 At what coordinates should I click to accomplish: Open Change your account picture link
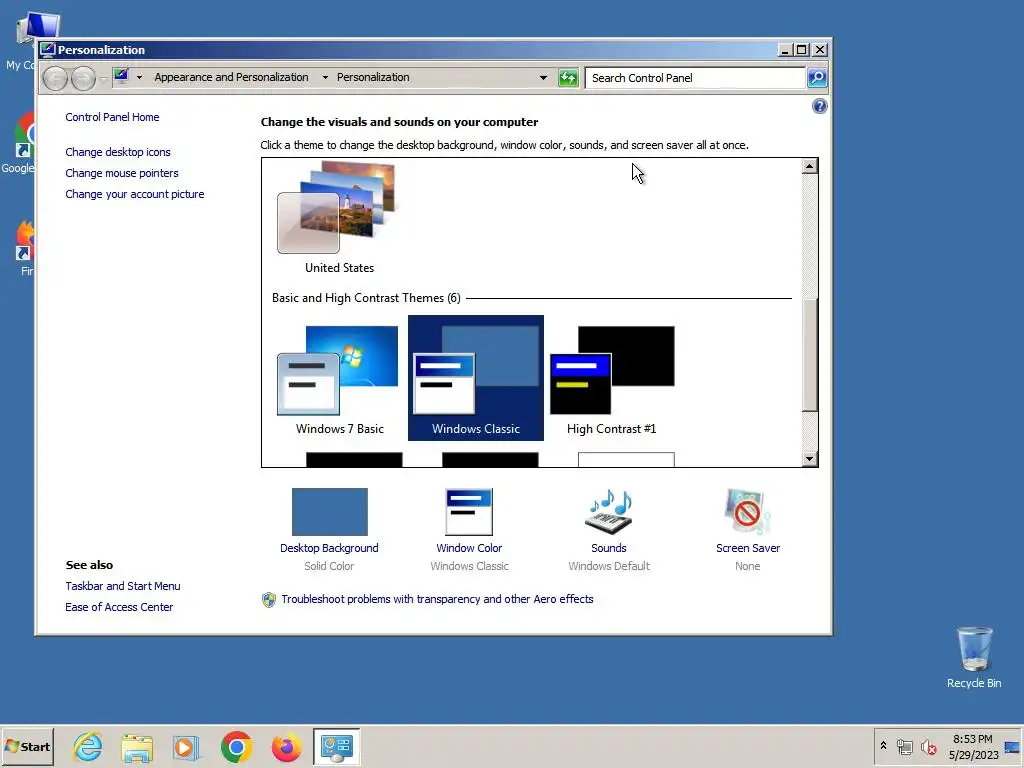coord(135,194)
